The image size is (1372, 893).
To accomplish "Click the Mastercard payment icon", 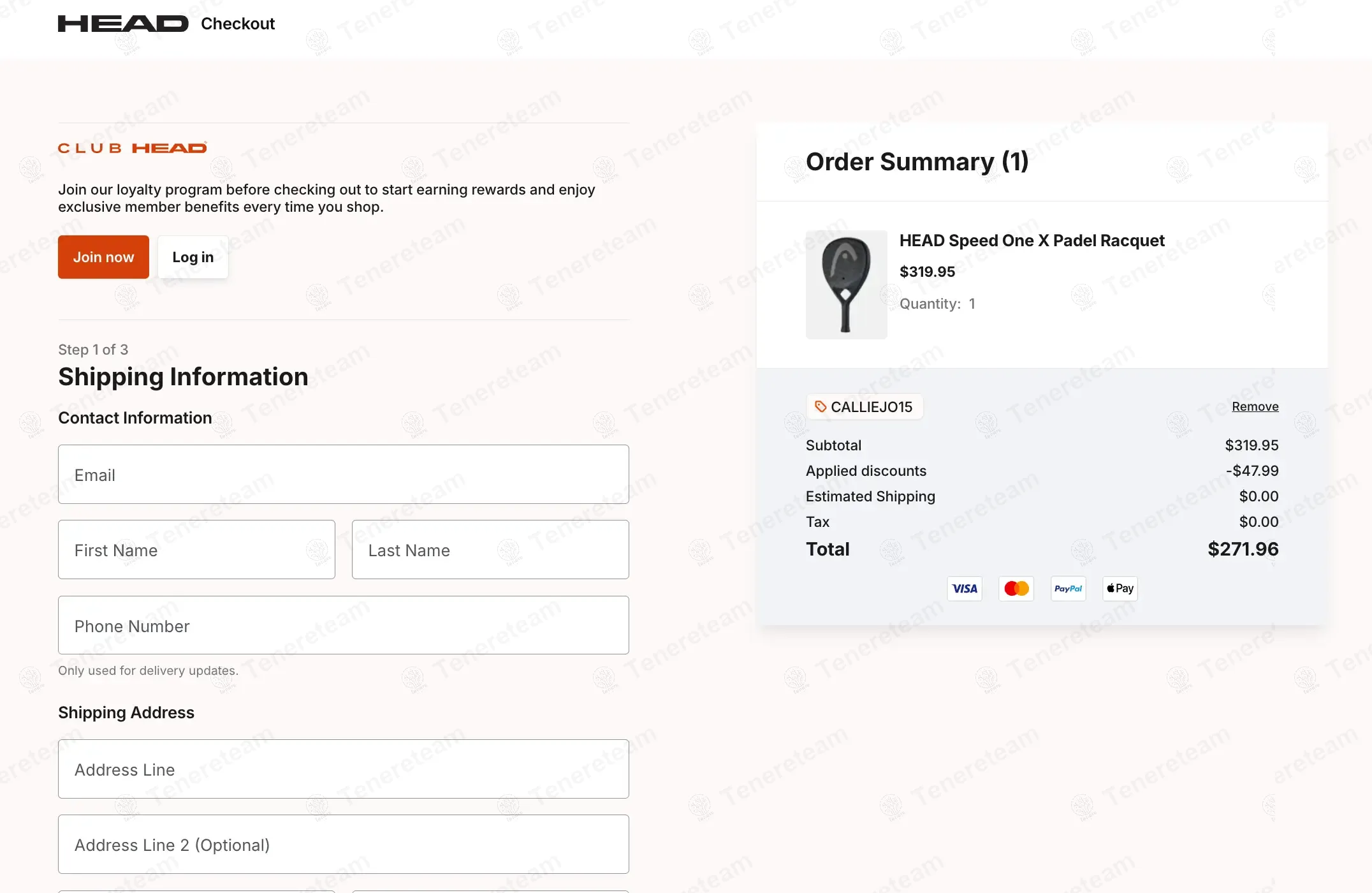I will coord(1016,589).
